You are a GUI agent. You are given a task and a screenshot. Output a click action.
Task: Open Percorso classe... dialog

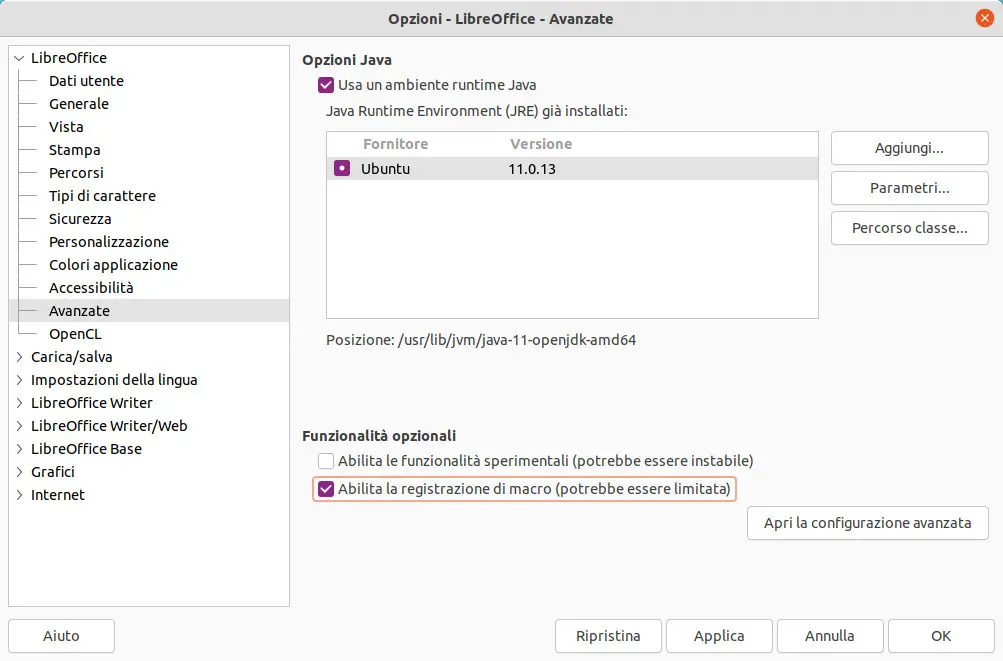coord(910,228)
